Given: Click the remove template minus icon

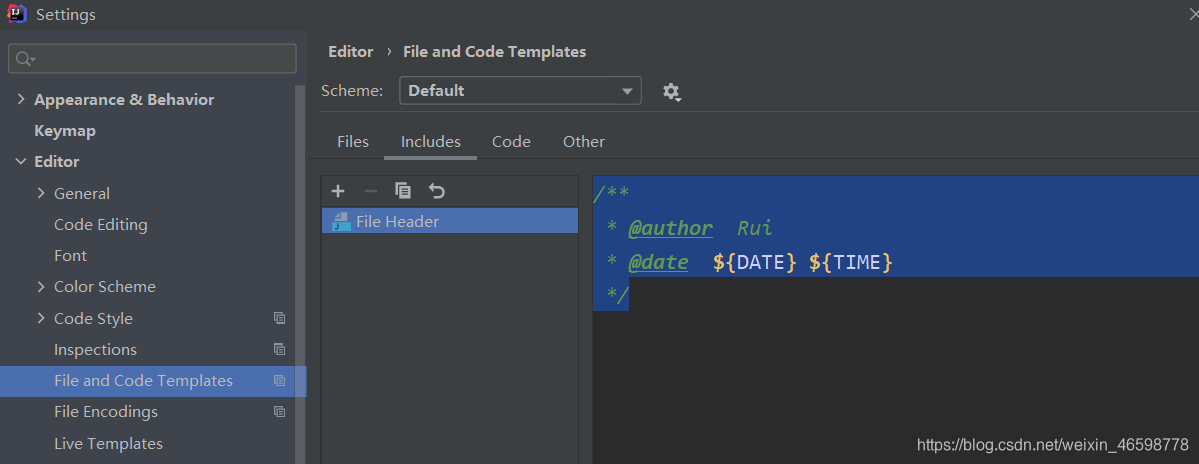Looking at the screenshot, I should 371,191.
